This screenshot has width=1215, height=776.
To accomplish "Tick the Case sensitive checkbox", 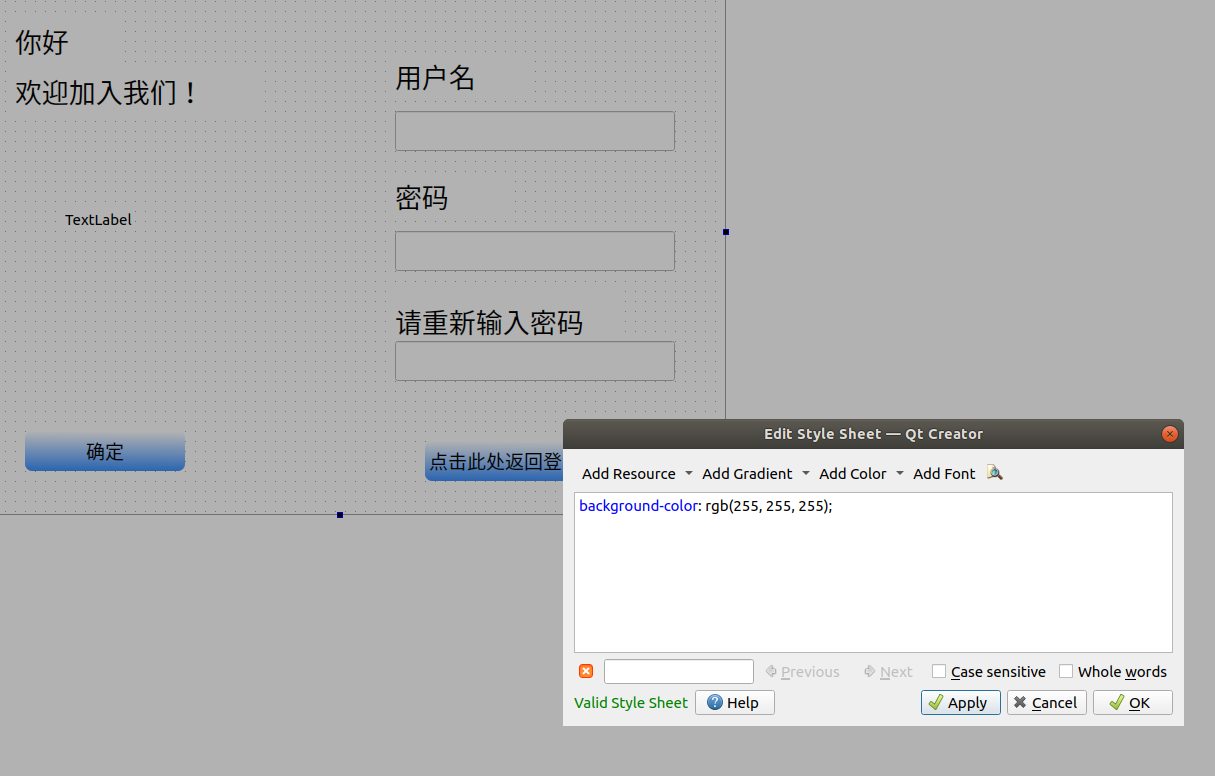I will click(x=939, y=671).
